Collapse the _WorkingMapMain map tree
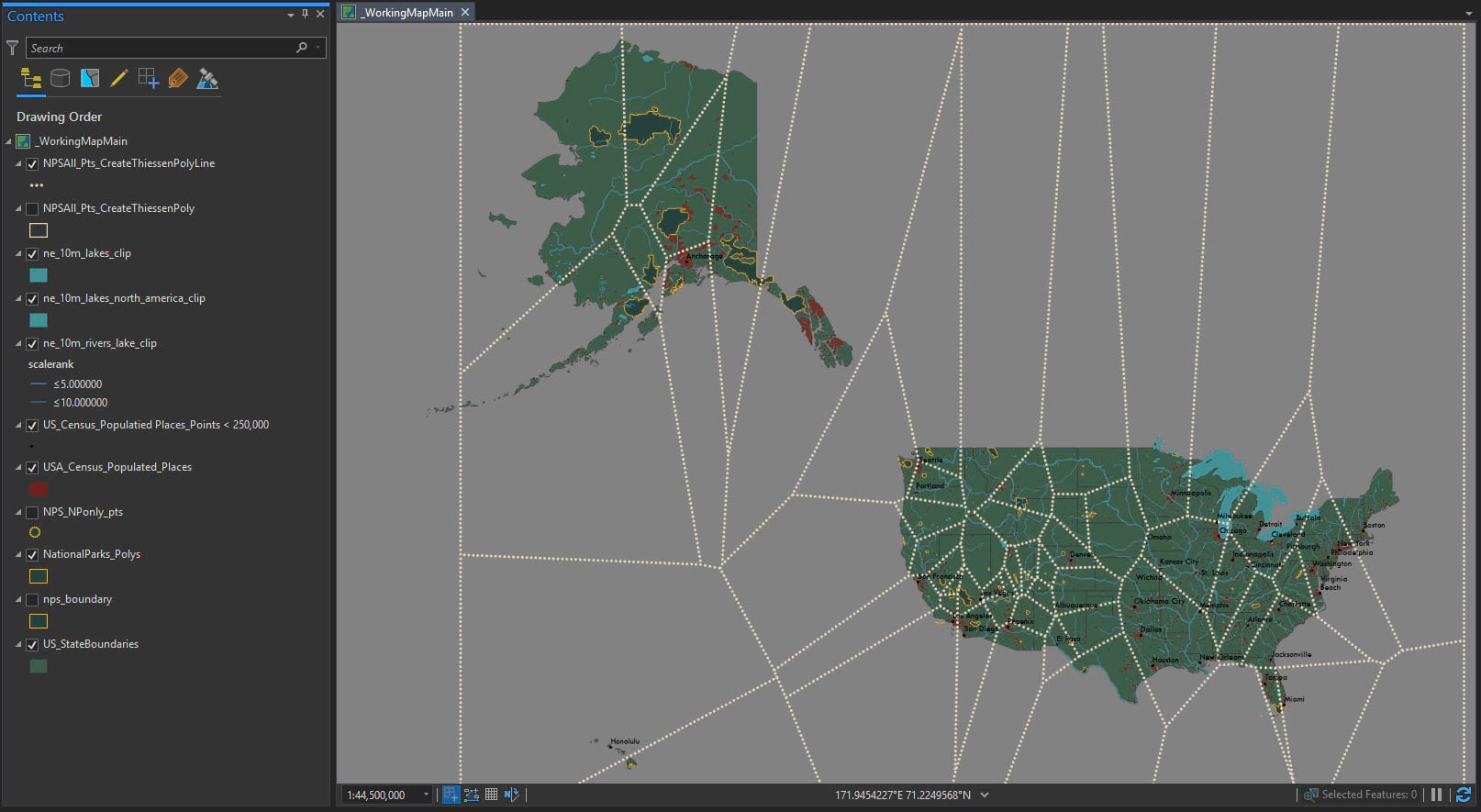The height and width of the screenshot is (812, 1481). coord(9,141)
